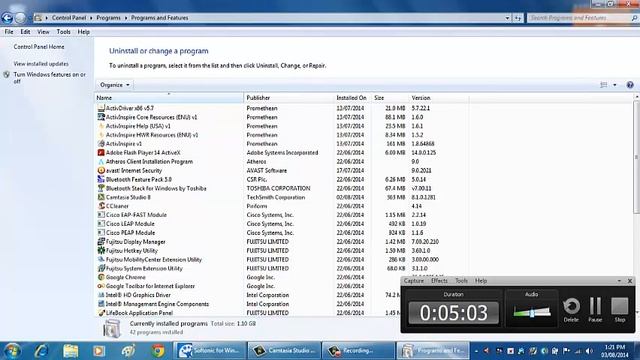Image resolution: width=640 pixels, height=360 pixels.
Task: Click TechSmith Corporation publisher cell
Action: click(276, 197)
